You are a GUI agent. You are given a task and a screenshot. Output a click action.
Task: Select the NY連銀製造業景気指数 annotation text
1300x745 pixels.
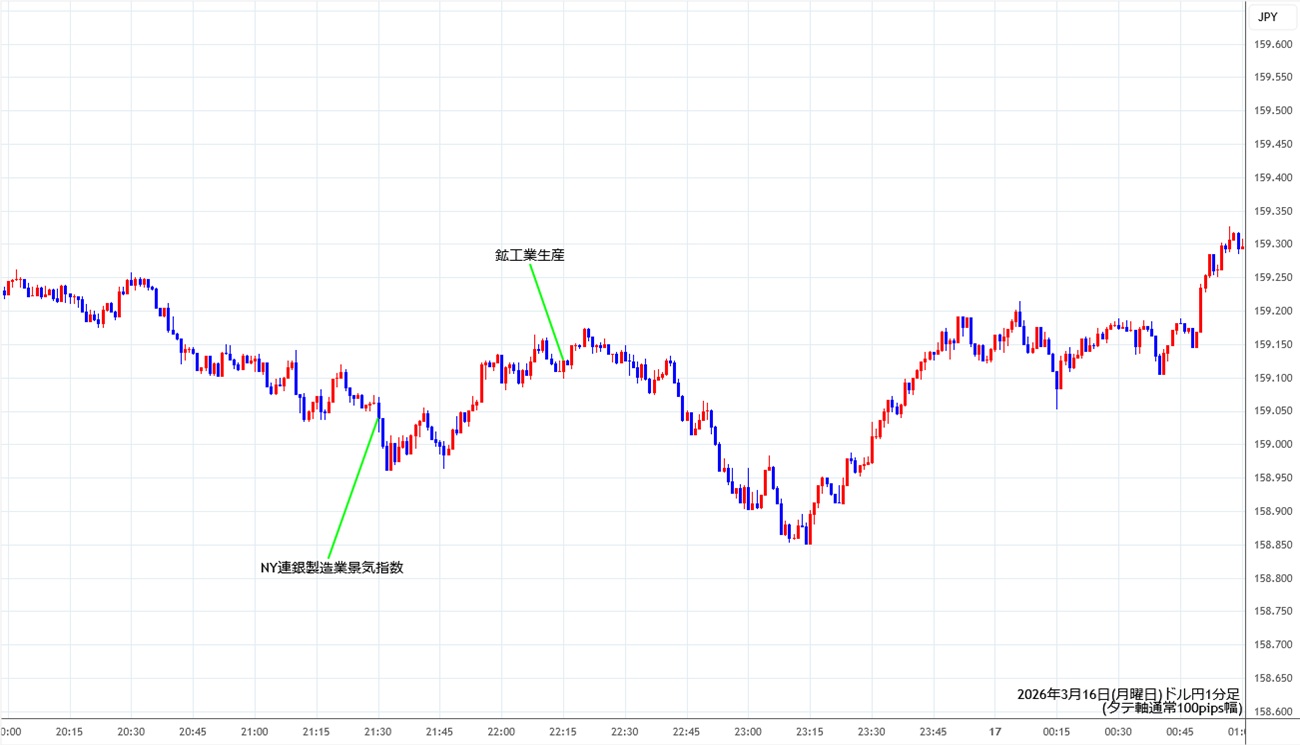pyautogui.click(x=331, y=567)
